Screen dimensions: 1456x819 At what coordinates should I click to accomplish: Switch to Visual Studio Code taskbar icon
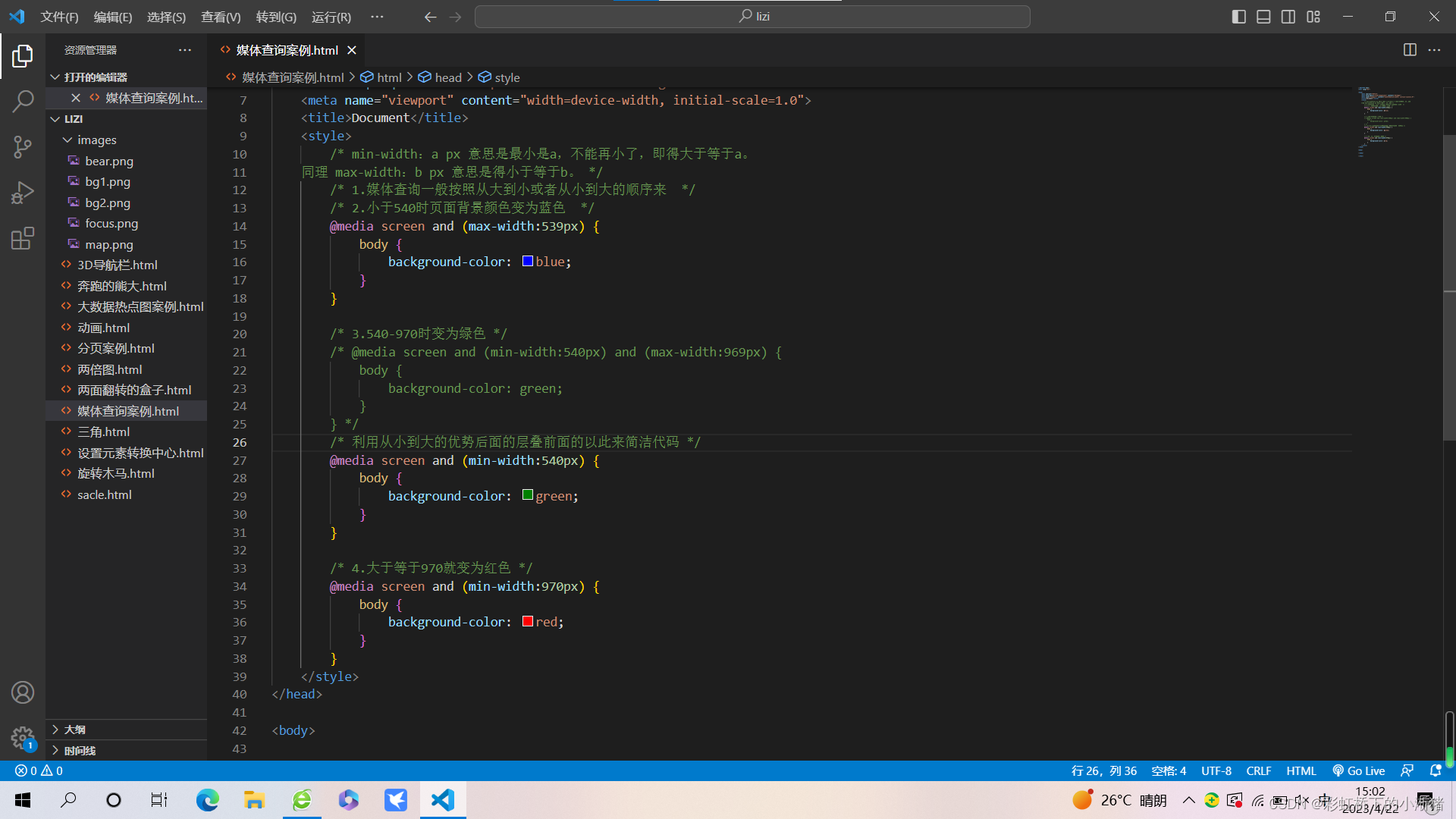[x=443, y=800]
